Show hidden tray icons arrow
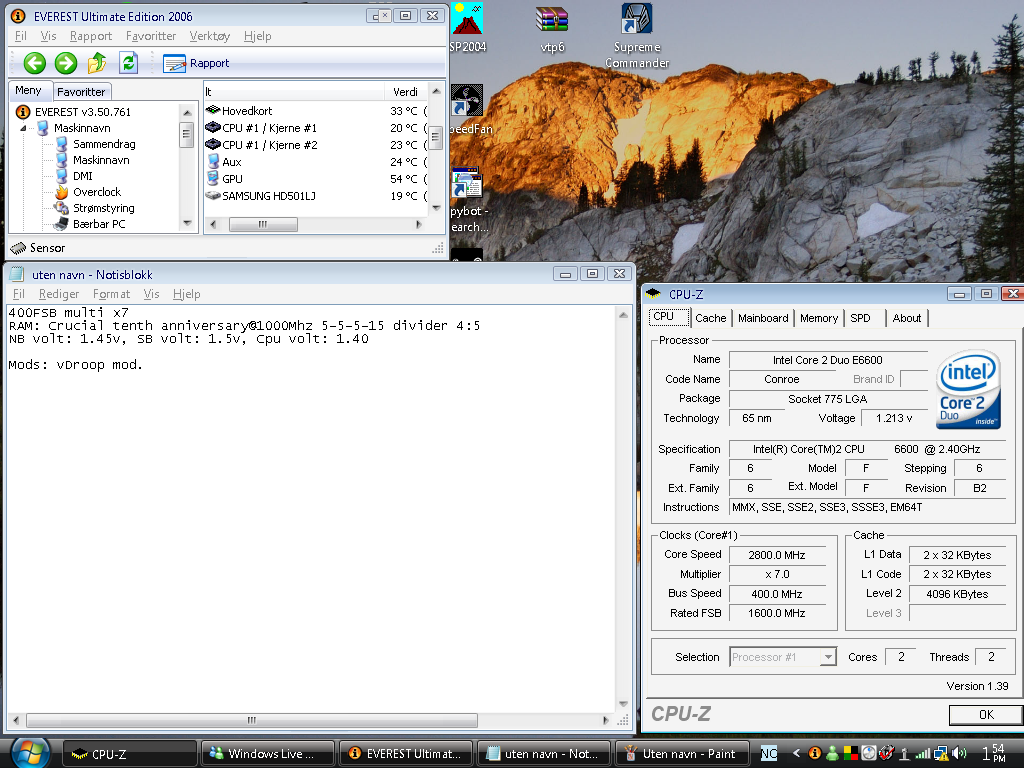The image size is (1024, 768). click(796, 753)
